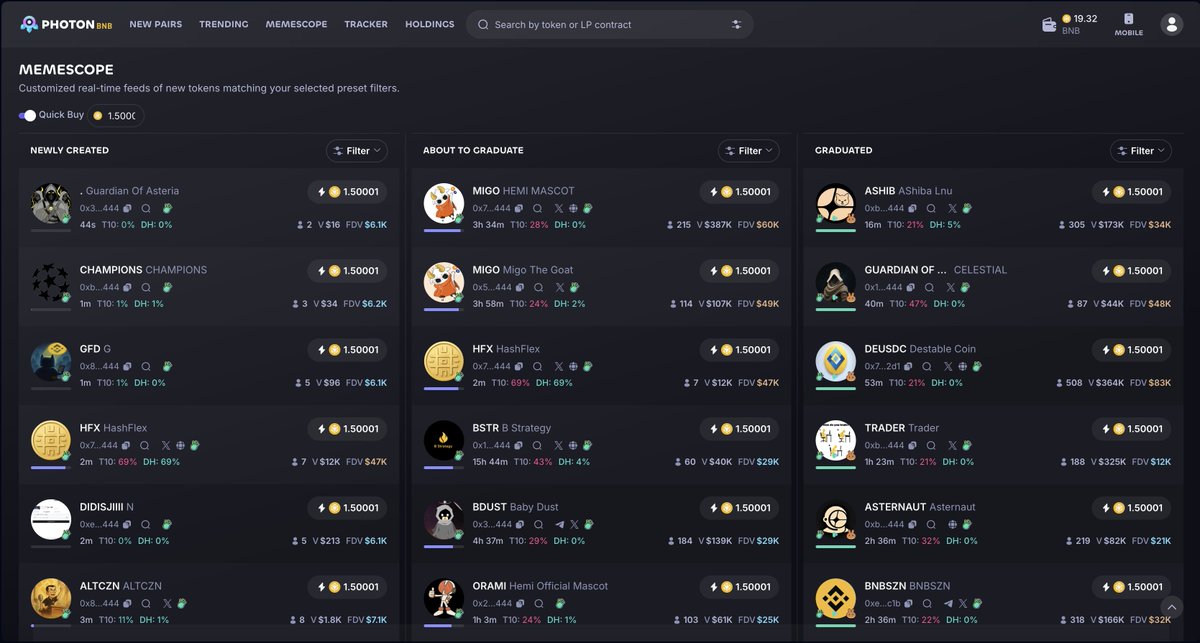Click the progress bar under ASHIB avatar

(835, 230)
